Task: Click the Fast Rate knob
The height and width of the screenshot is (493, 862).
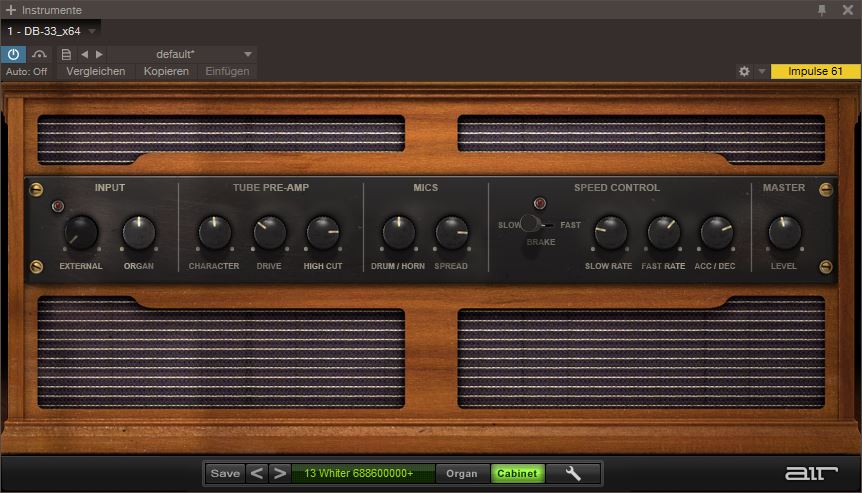Action: [664, 232]
